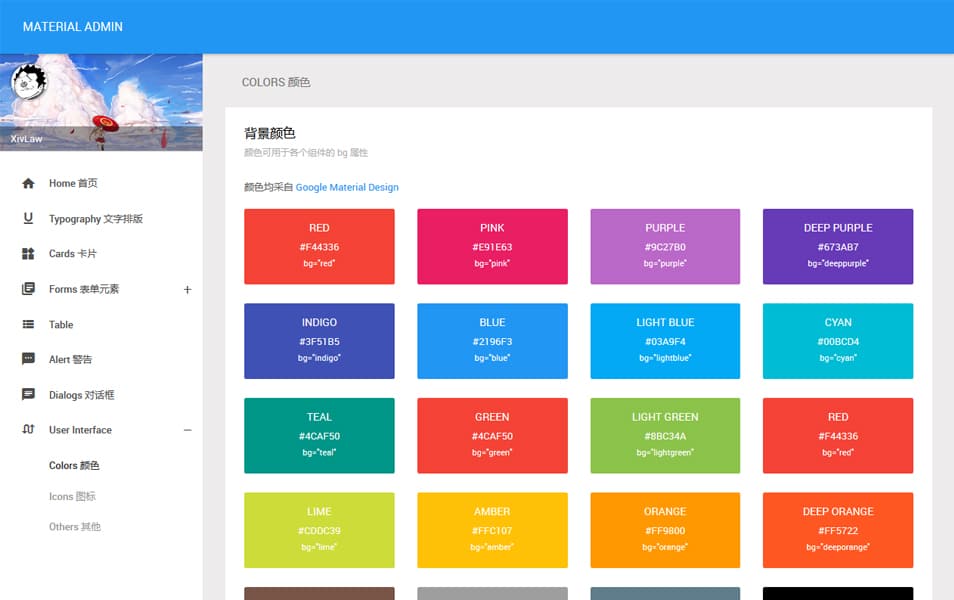Expand the Forms 表单元素 menu with plus sign
Screen dimensions: 954x600
tap(186, 288)
